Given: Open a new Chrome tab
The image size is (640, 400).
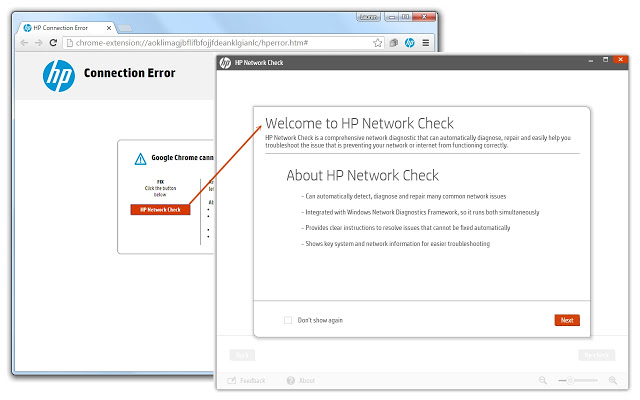Looking at the screenshot, I should pyautogui.click(x=125, y=28).
